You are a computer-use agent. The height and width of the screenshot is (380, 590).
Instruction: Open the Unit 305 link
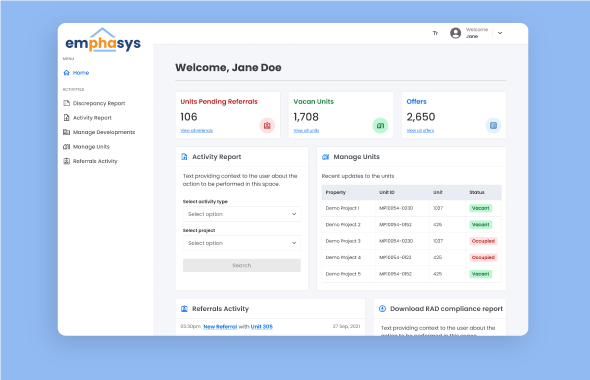pos(262,327)
